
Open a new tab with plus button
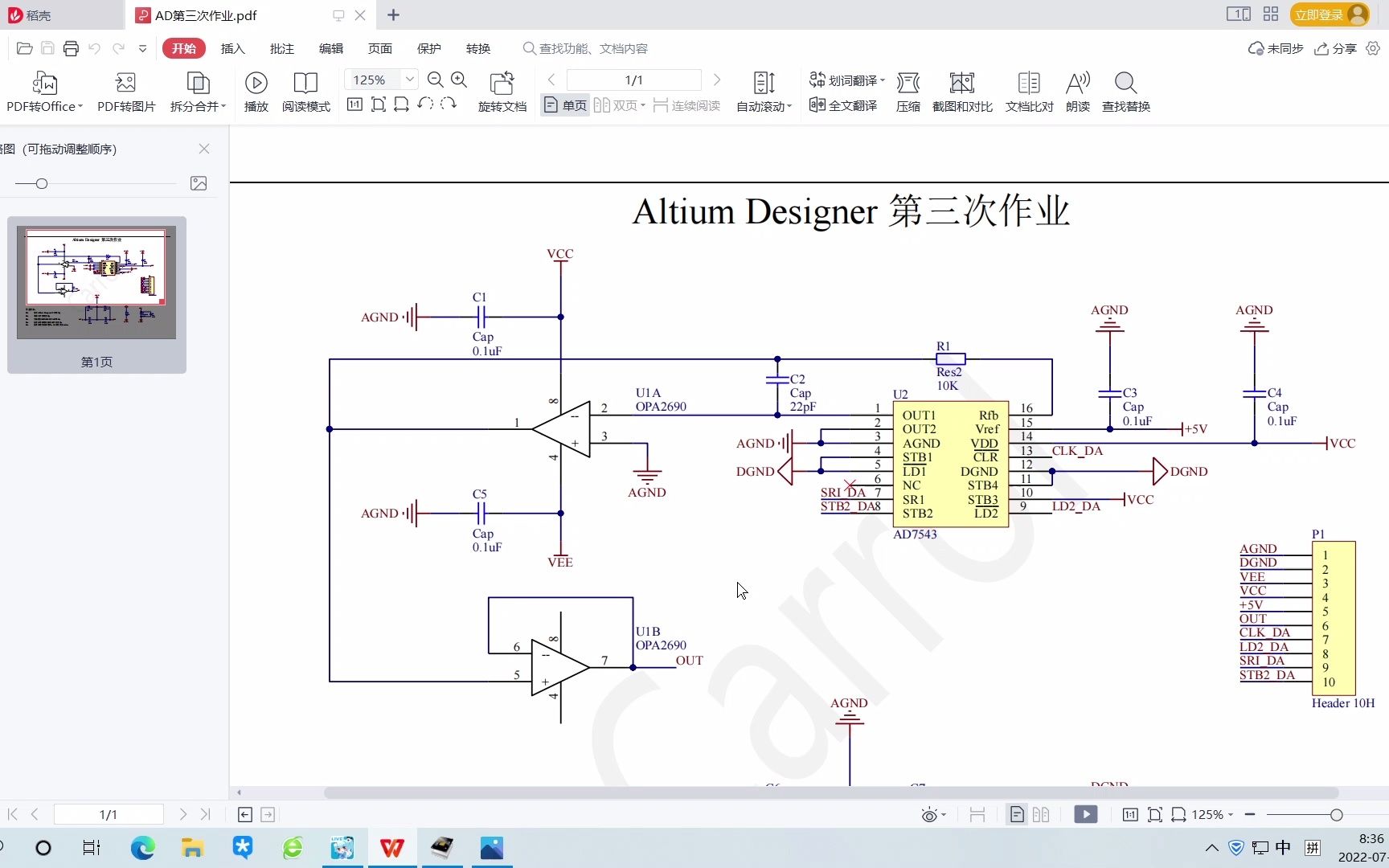393,14
